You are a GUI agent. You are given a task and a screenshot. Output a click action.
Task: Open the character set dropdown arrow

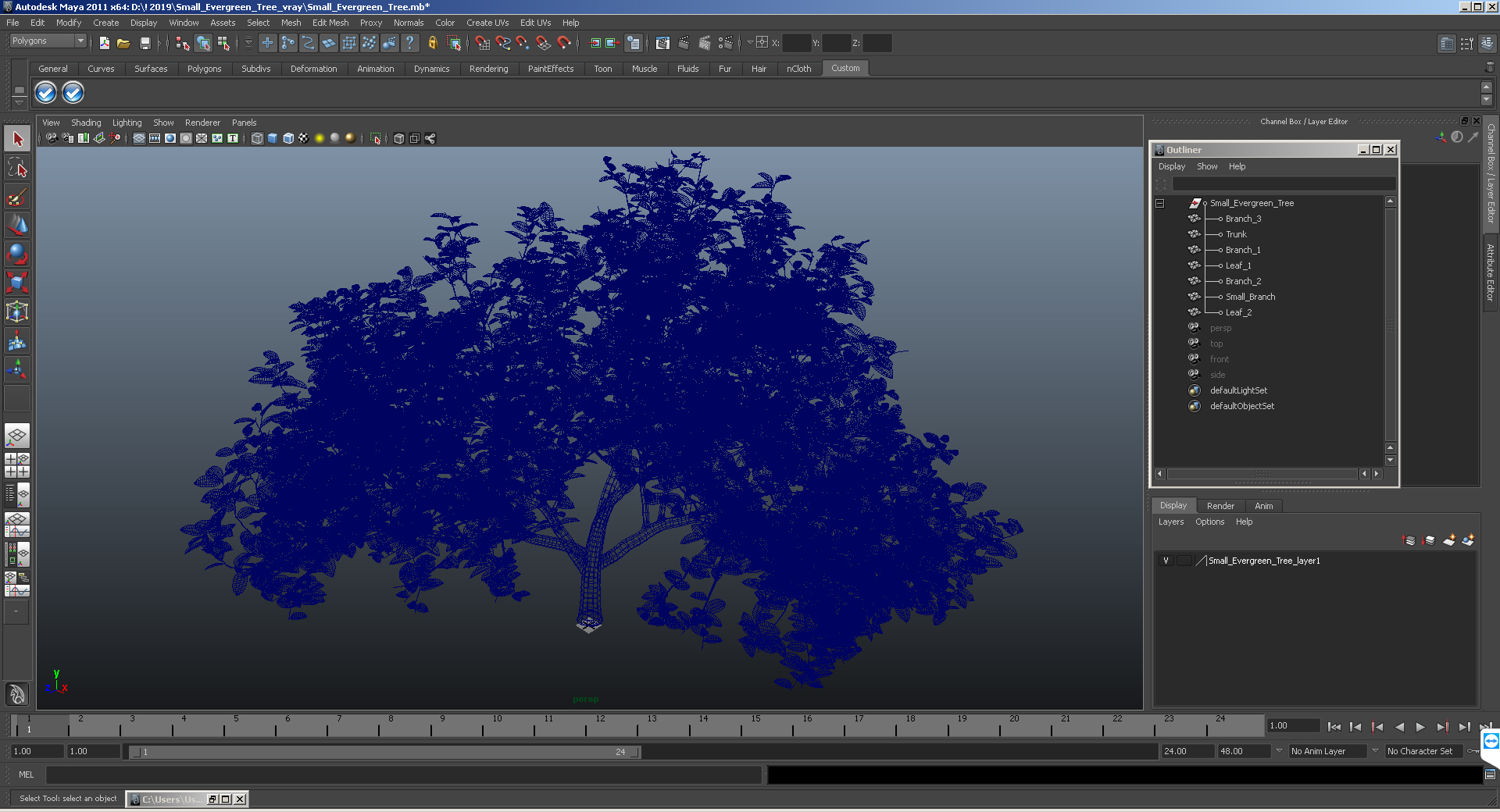[1375, 751]
